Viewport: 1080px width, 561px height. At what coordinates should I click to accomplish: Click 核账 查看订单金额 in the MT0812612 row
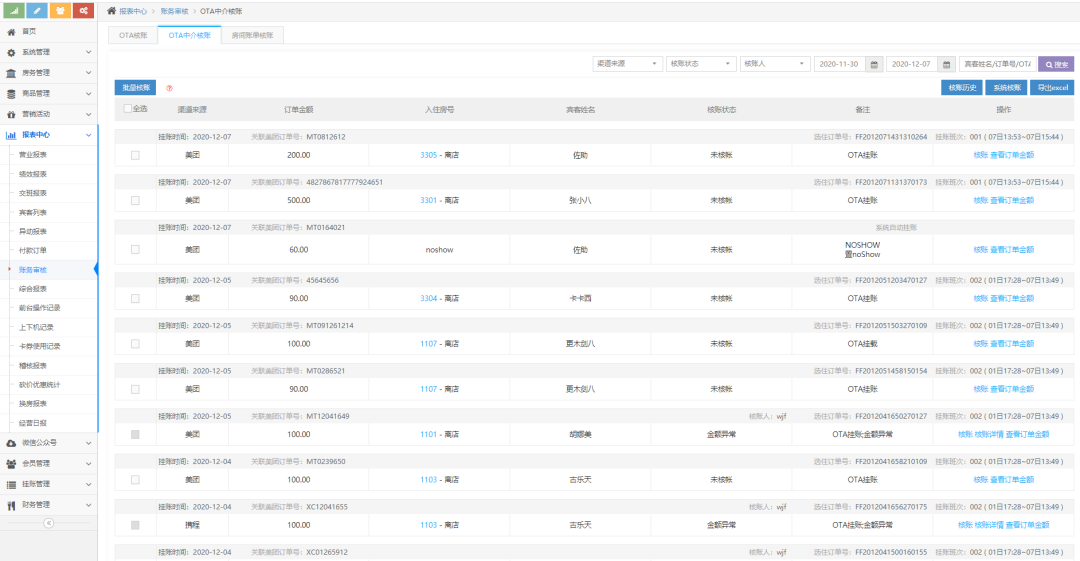point(1004,155)
